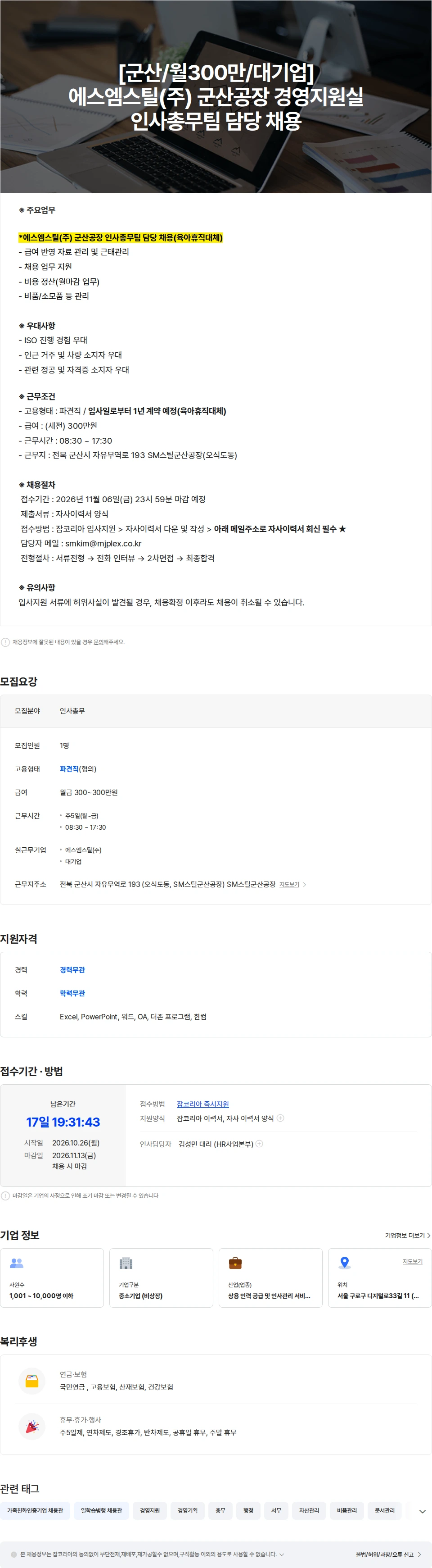Click the 기업구분 building icon
Viewport: 432px width, 1568px height.
[x=126, y=1263]
